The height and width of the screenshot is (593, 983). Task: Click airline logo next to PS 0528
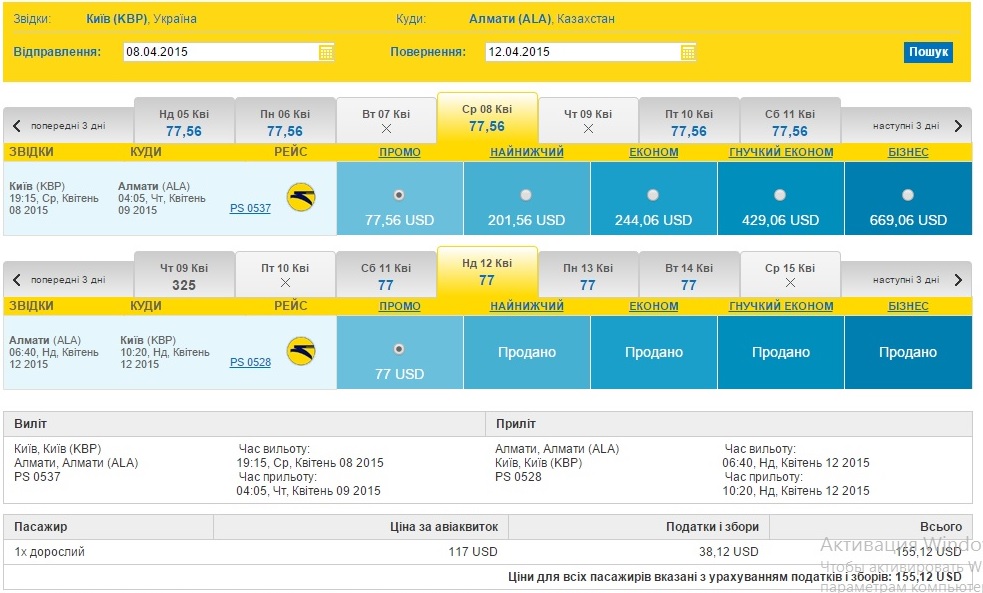[x=300, y=352]
